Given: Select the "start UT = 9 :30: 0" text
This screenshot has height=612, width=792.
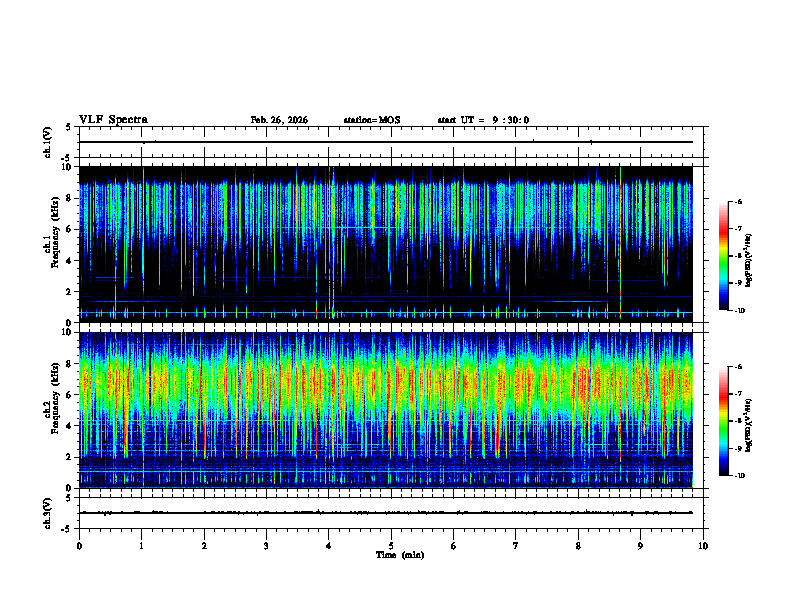Looking at the screenshot, I should 483,120.
